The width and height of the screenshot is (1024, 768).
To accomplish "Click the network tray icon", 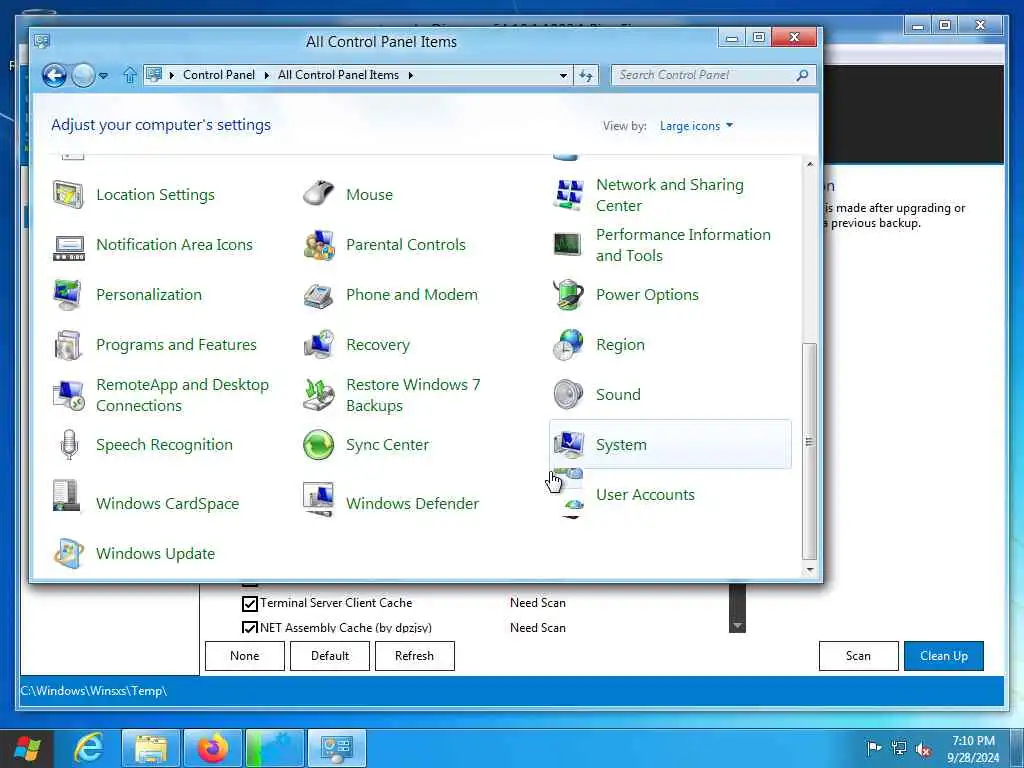I will tap(899, 748).
